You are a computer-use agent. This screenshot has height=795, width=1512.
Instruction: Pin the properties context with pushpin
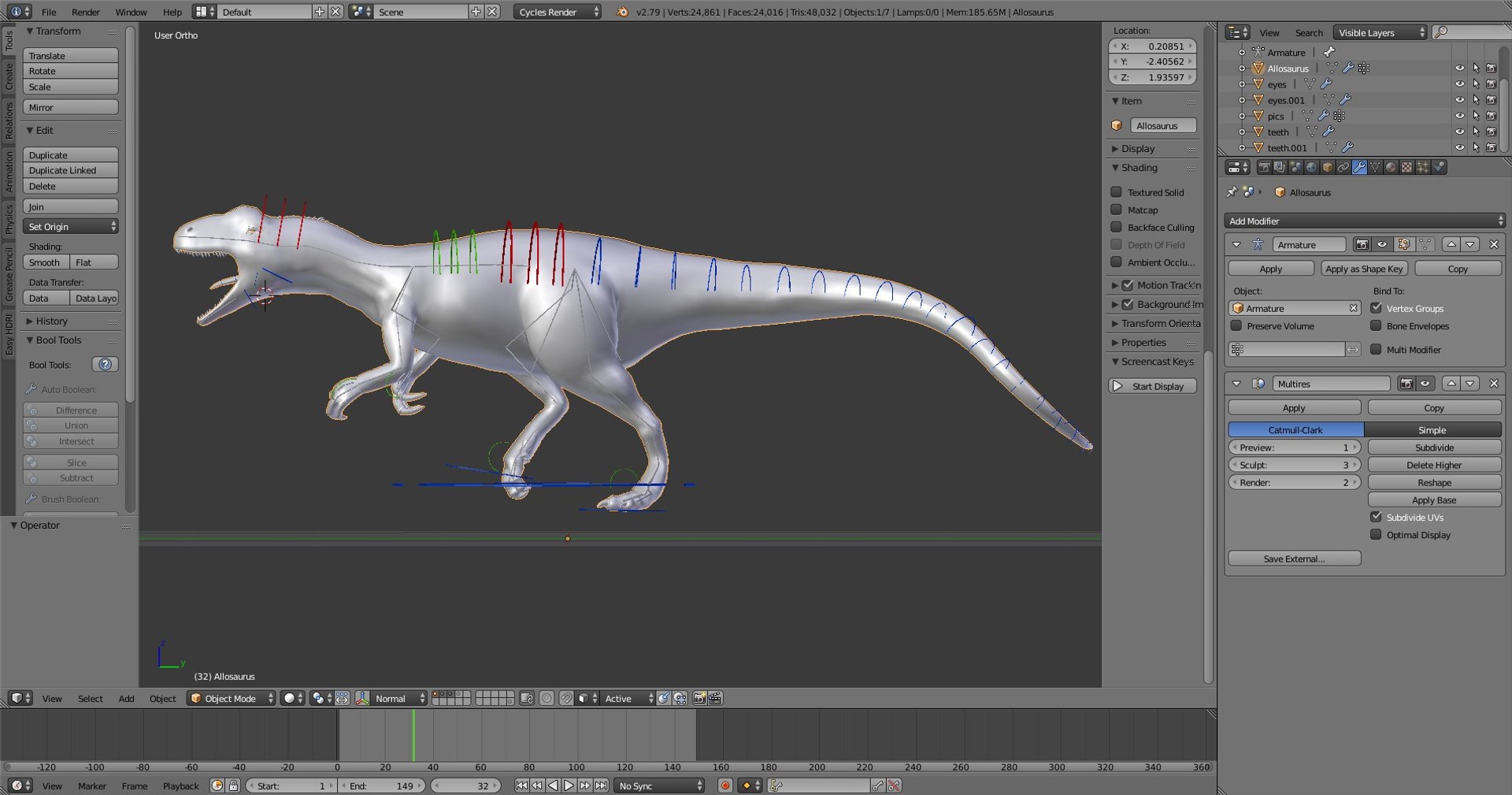(x=1232, y=192)
